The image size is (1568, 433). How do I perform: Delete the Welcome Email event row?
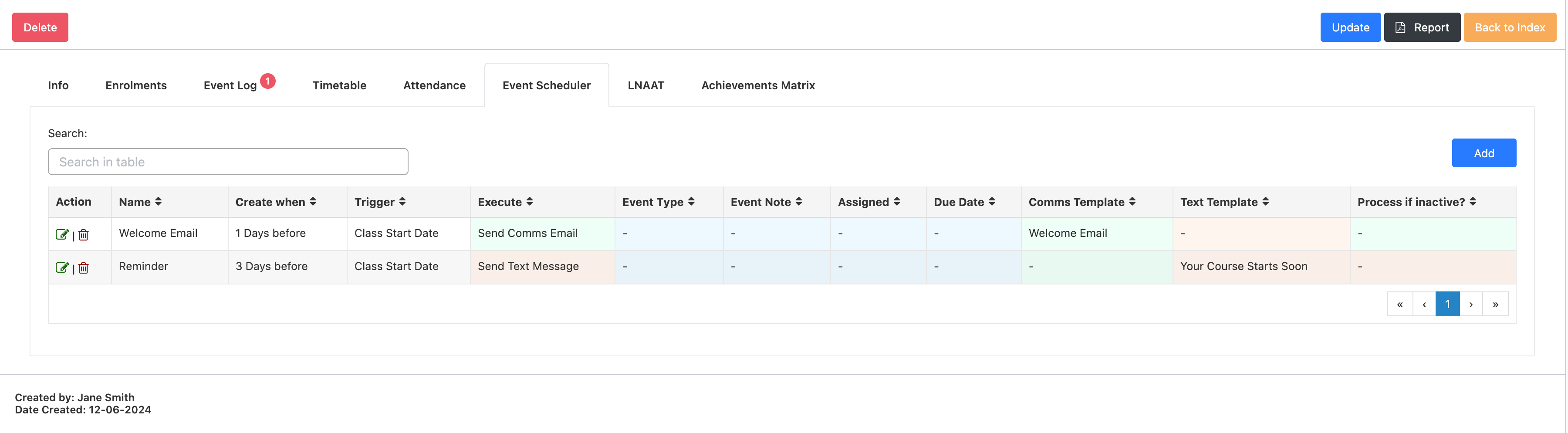[83, 234]
